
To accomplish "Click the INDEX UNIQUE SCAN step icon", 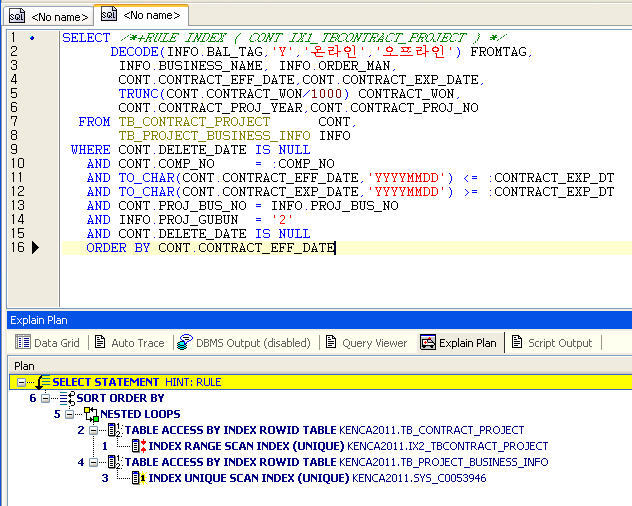I will pos(139,478).
